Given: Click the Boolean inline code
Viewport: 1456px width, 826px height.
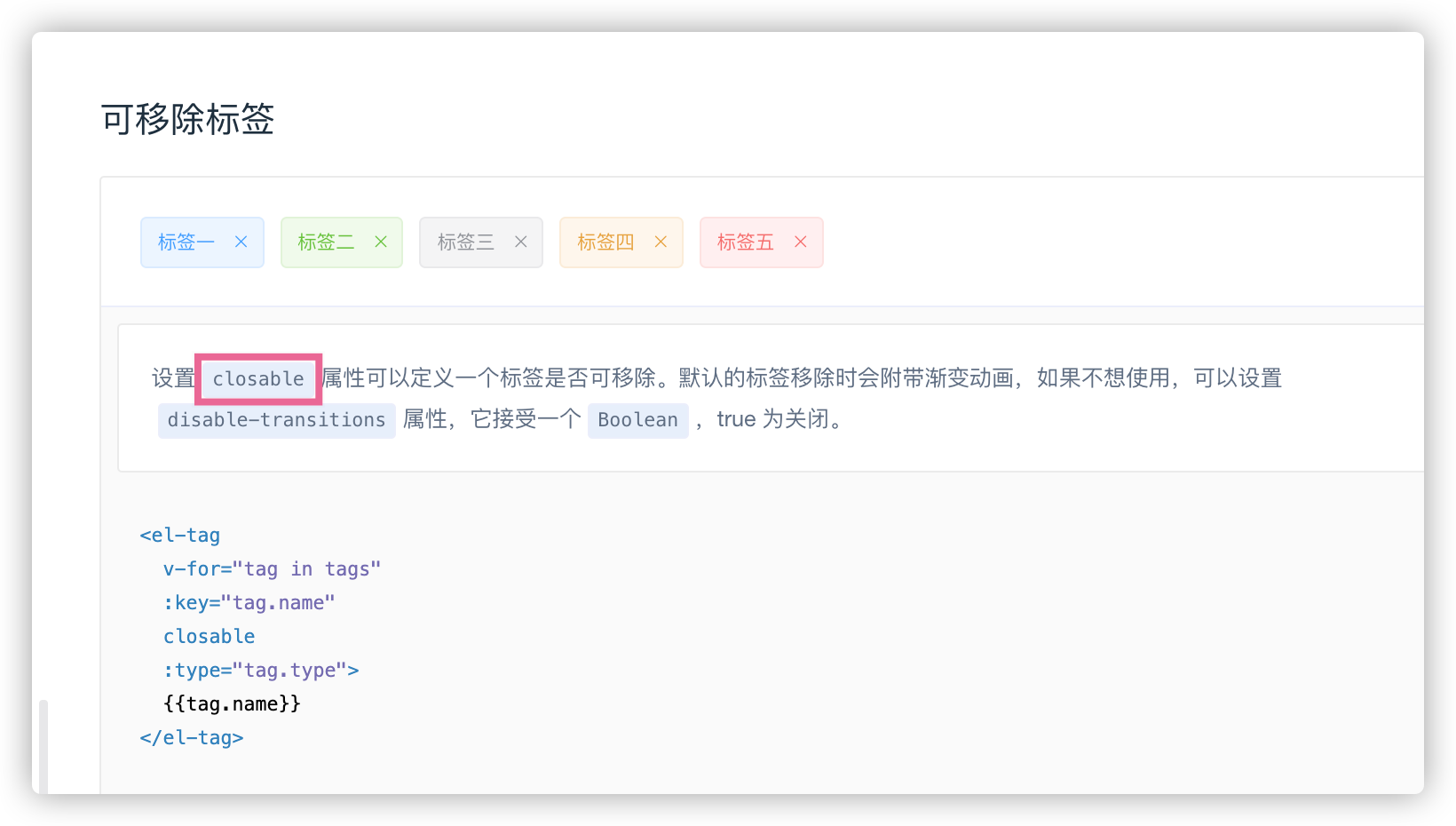Looking at the screenshot, I should 638,420.
